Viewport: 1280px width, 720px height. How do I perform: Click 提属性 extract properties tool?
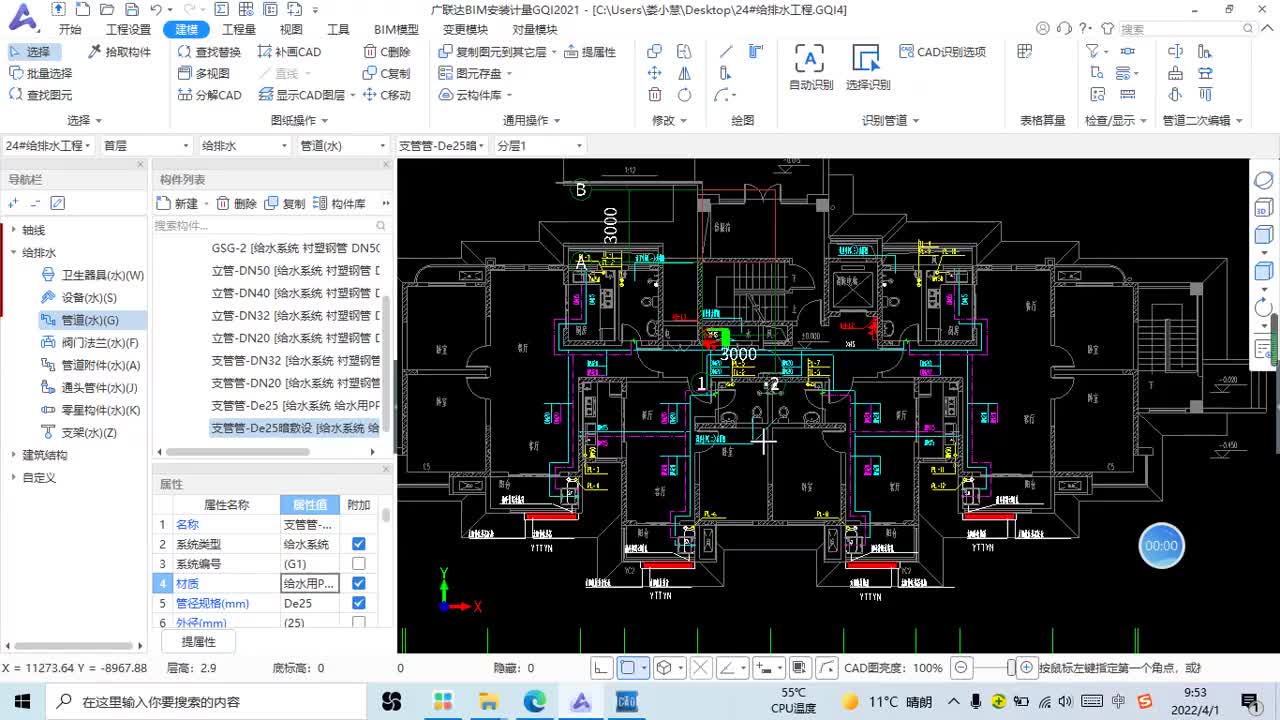[590, 51]
